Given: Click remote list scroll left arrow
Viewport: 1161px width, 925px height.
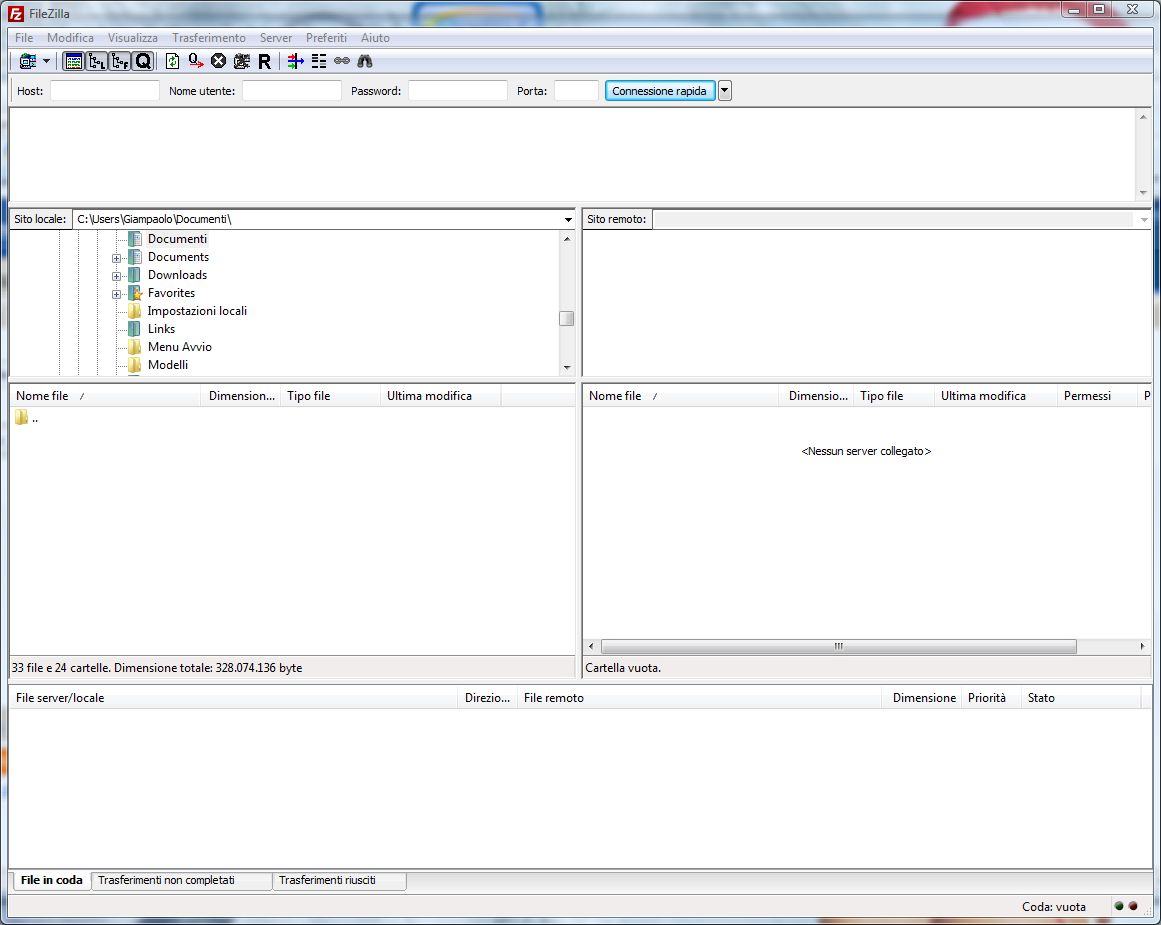Looking at the screenshot, I should click(x=591, y=647).
